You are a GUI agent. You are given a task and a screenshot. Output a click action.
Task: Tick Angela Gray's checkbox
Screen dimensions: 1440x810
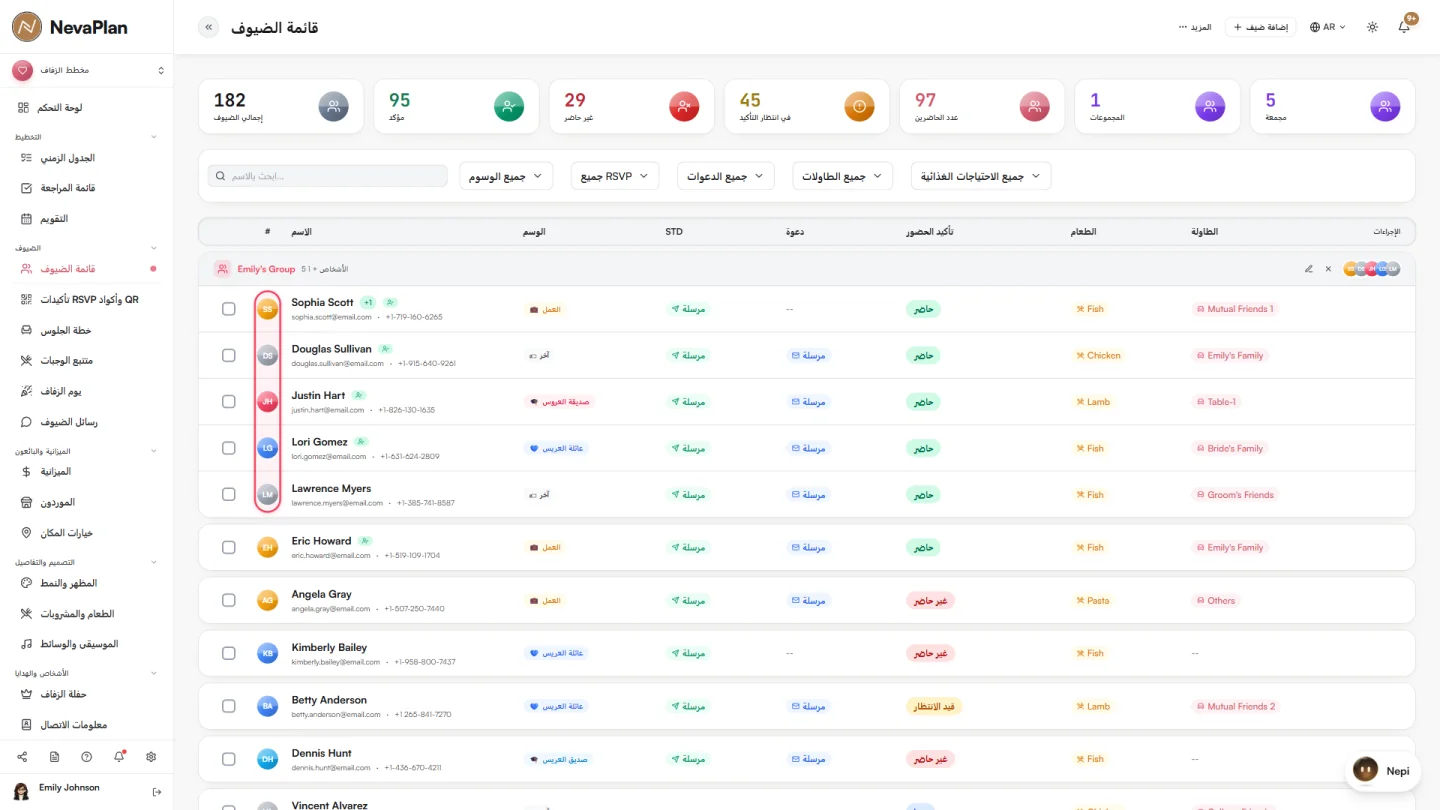[x=229, y=600]
